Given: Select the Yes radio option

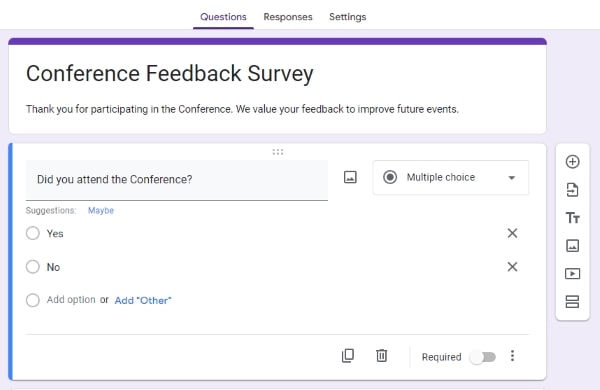Looking at the screenshot, I should [x=33, y=233].
